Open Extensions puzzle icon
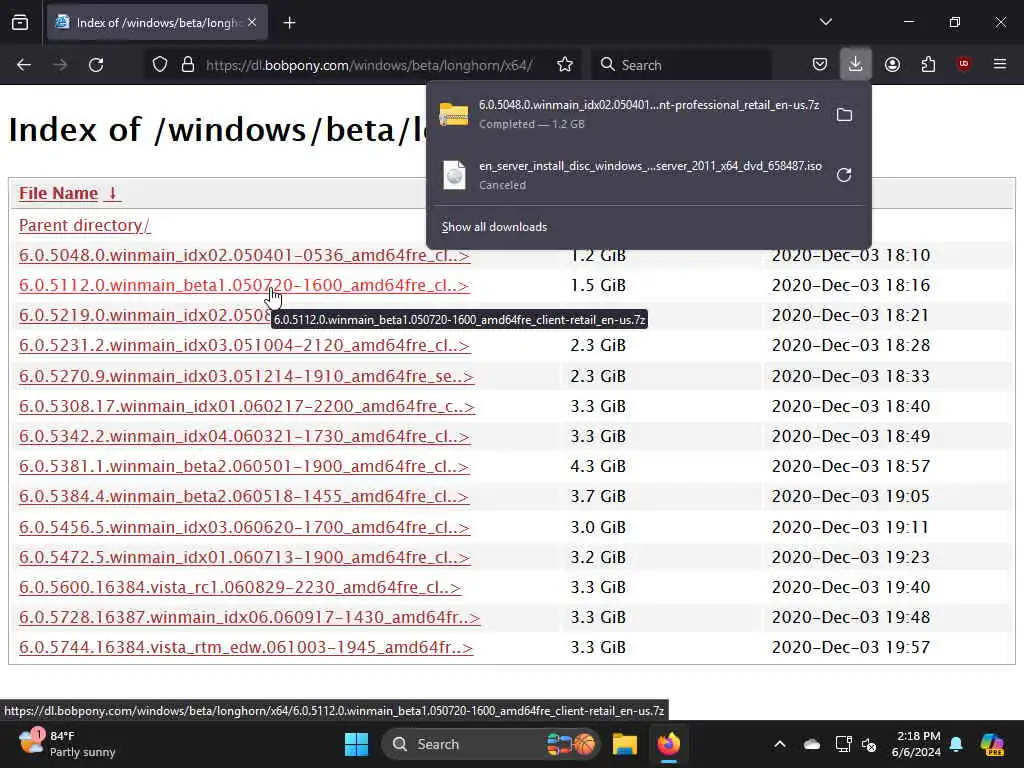This screenshot has height=768, width=1024. tap(928, 65)
